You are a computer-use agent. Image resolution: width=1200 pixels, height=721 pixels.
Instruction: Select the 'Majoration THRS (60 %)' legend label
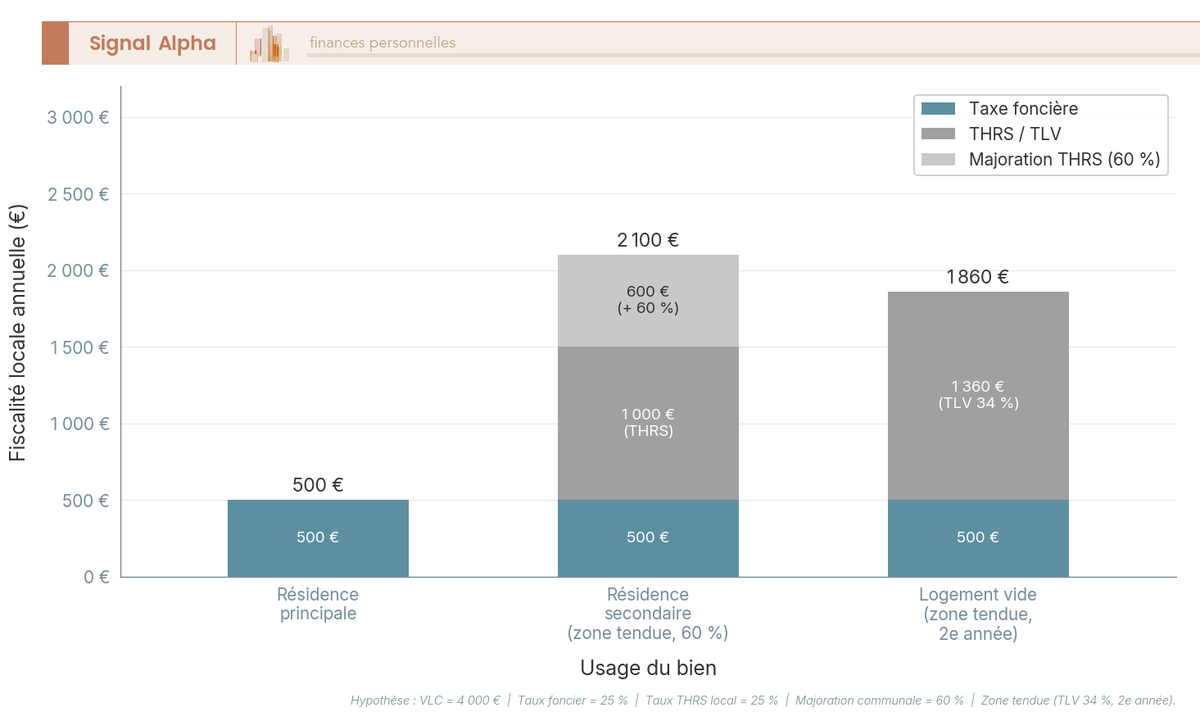pyautogui.click(x=1064, y=159)
